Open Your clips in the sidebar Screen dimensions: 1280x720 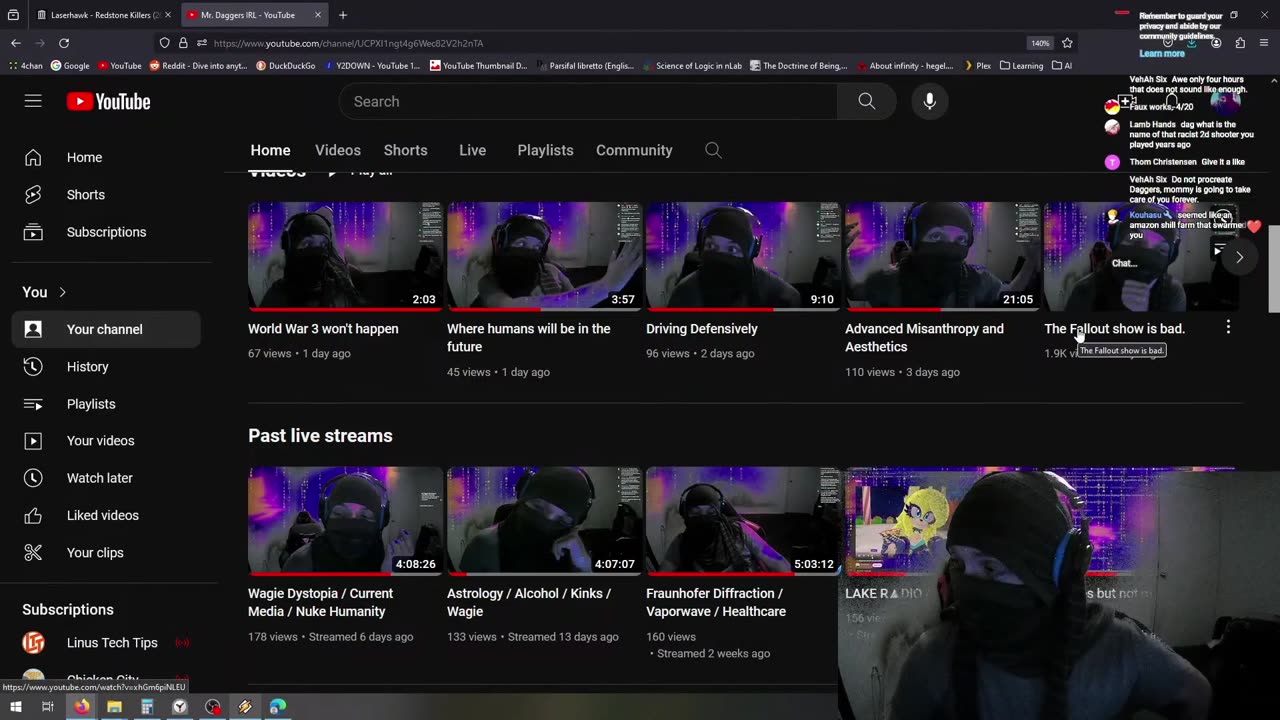106,552
